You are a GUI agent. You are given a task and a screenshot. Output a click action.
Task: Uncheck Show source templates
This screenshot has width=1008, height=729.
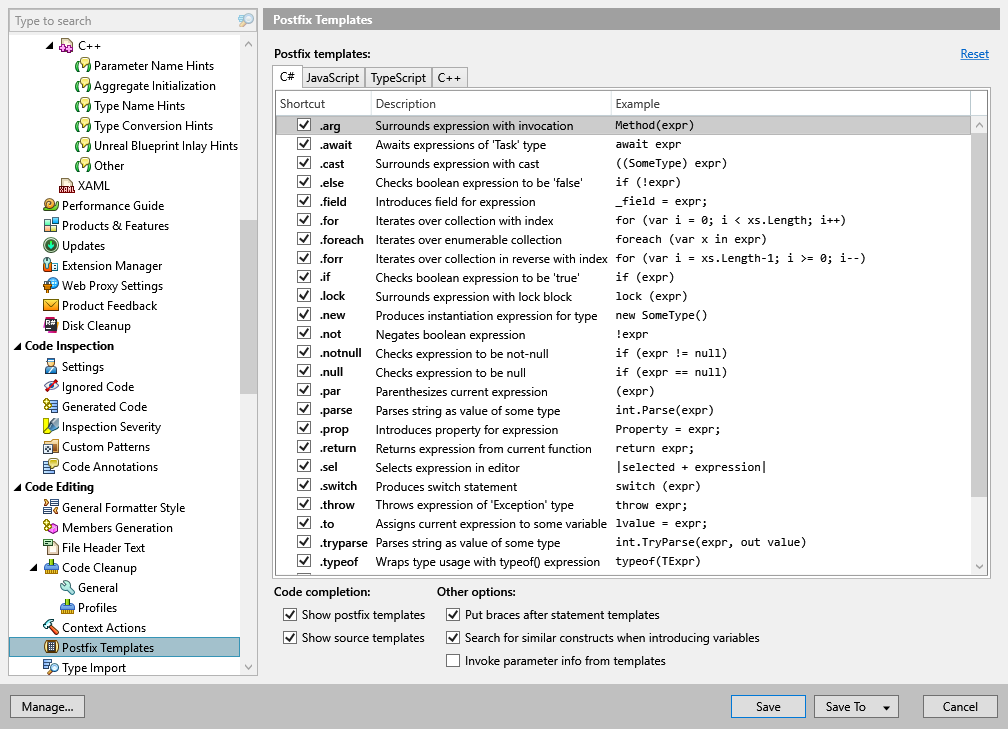tap(290, 637)
